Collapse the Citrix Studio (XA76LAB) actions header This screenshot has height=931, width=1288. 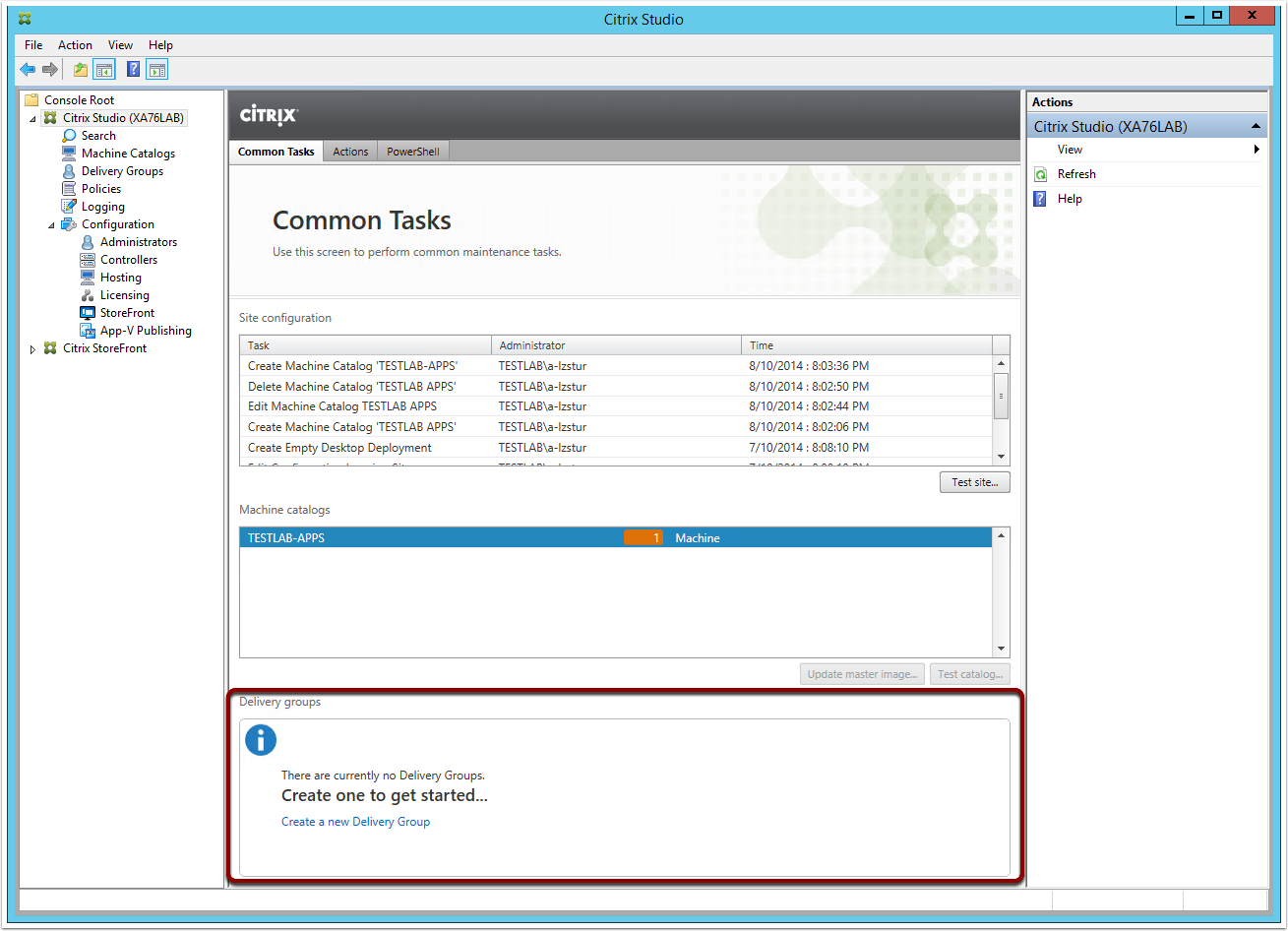point(1257,127)
